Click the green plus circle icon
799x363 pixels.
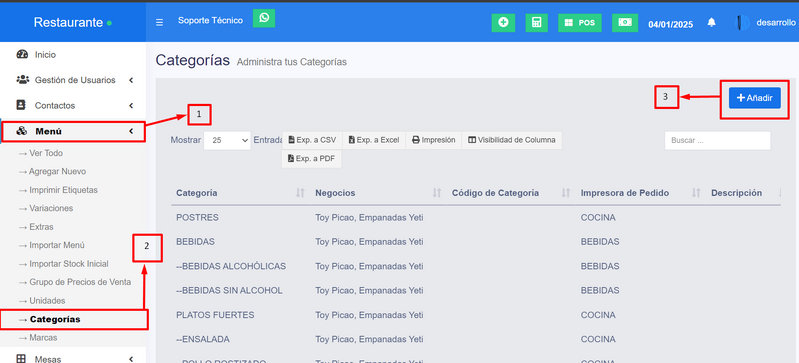(x=503, y=22)
